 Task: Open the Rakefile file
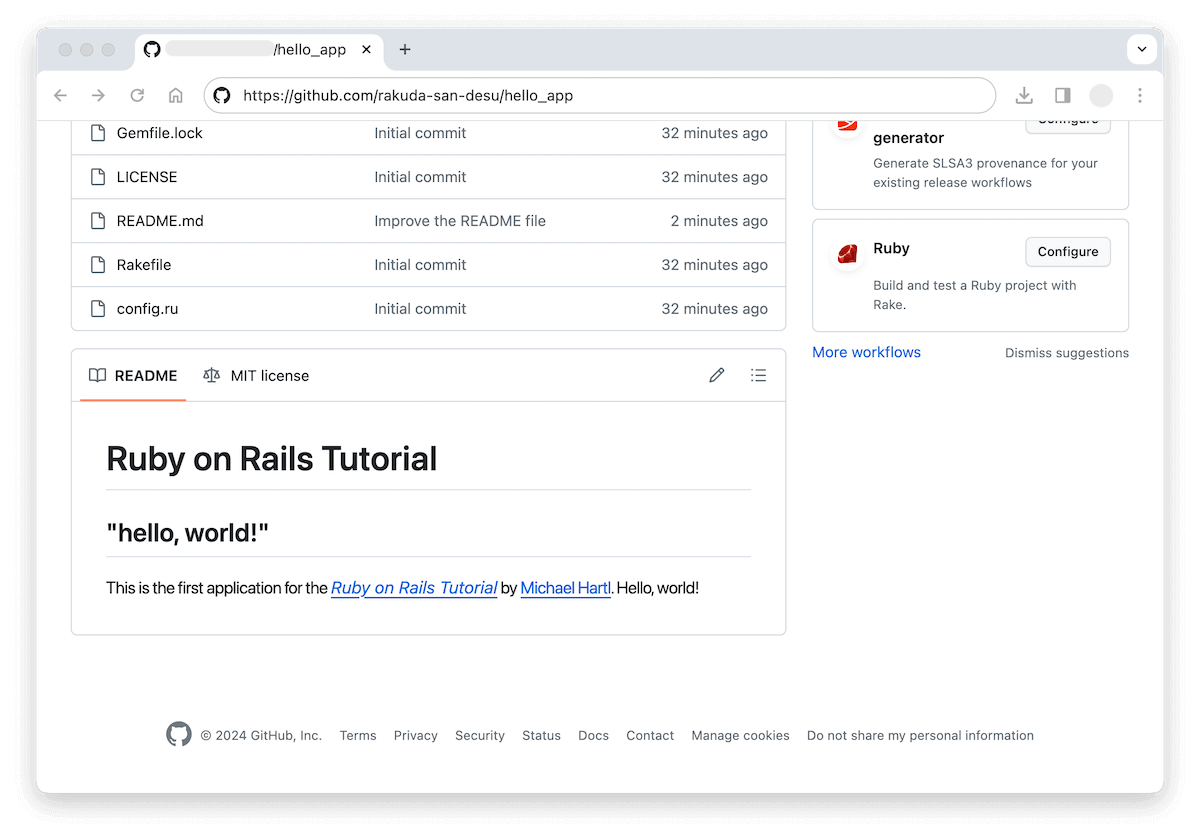point(144,265)
